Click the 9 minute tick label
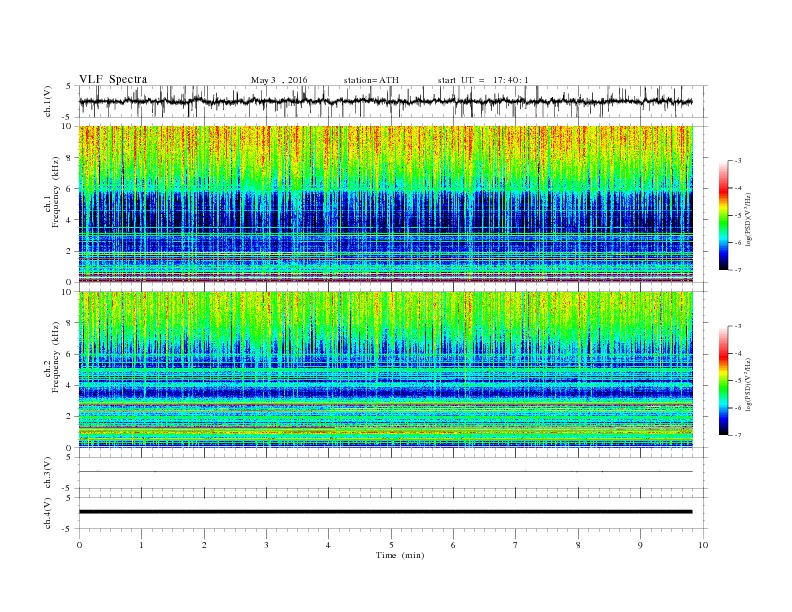This screenshot has height=612, width=792. [640, 545]
